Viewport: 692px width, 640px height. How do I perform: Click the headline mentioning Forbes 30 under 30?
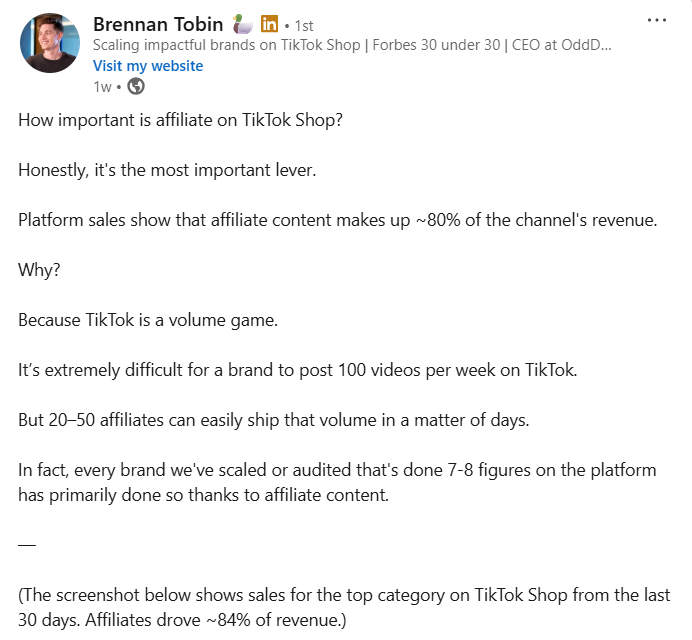pyautogui.click(x=352, y=45)
